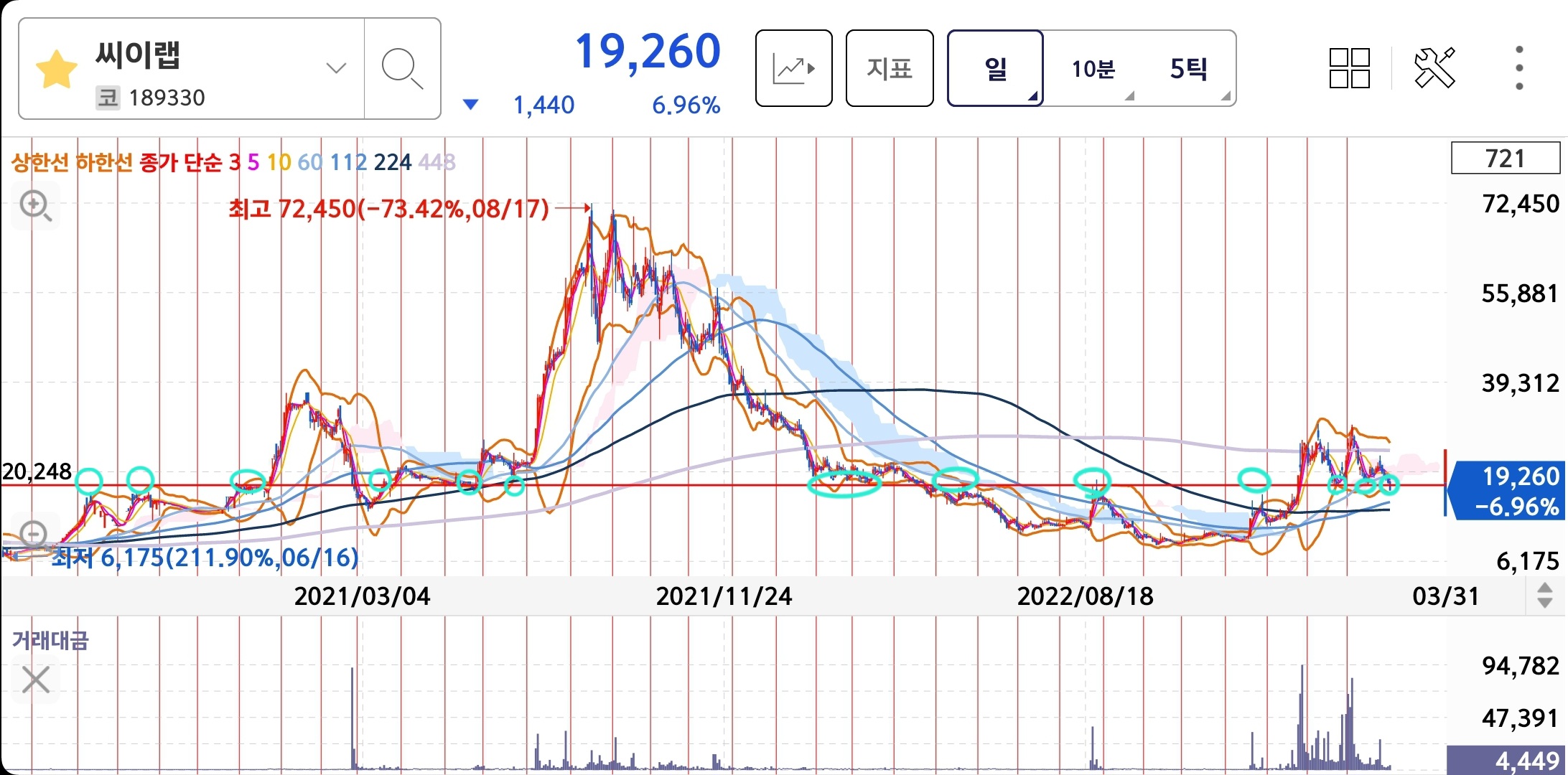Zoom out chart with minus magnifier

point(34,535)
